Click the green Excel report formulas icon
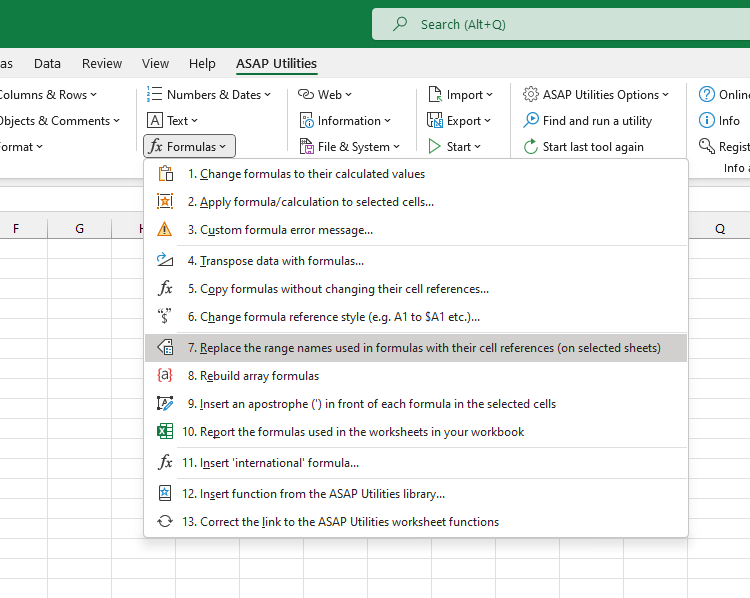This screenshot has width=750, height=598. point(165,431)
